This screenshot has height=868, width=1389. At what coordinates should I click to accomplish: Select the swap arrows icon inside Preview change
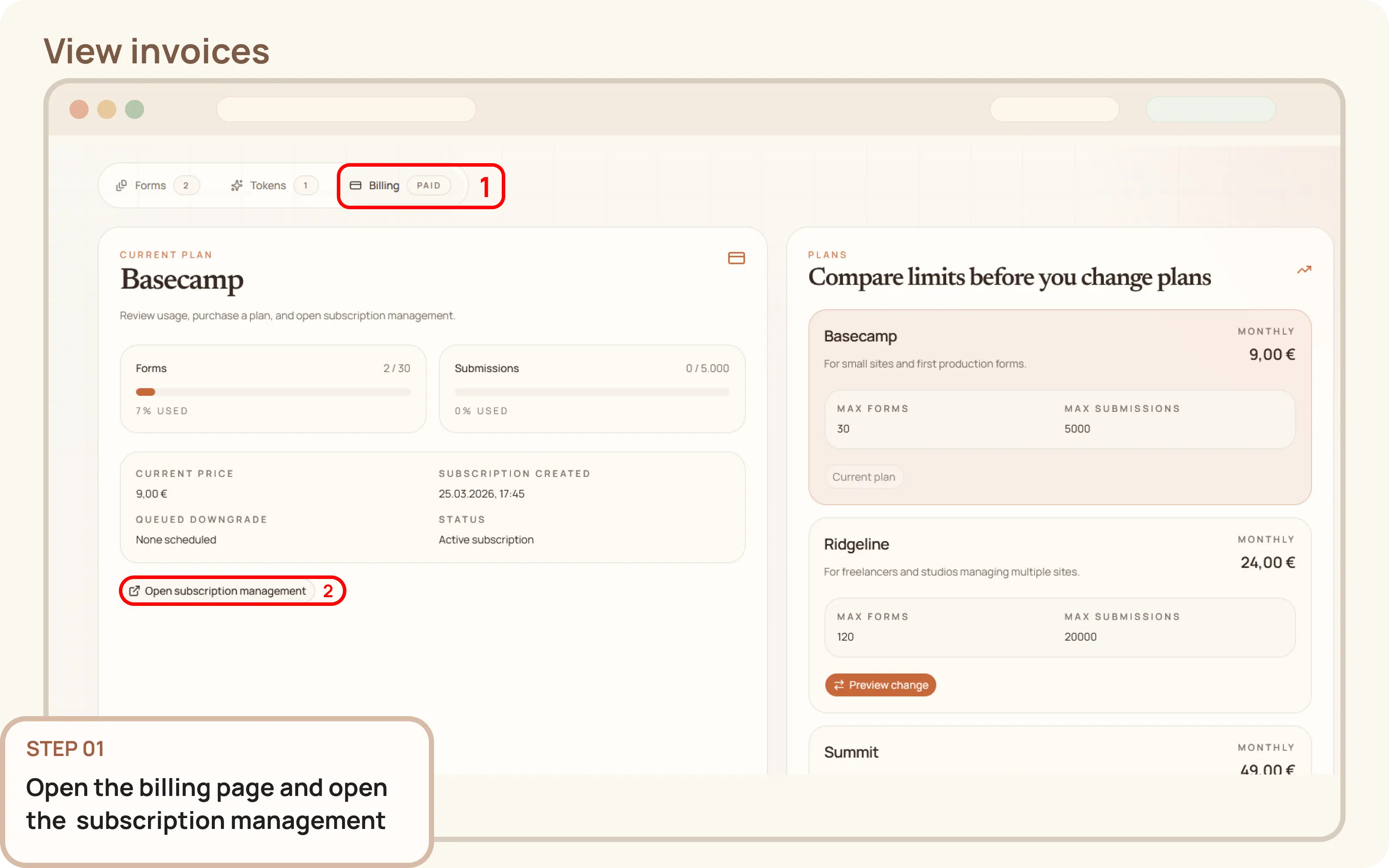(x=839, y=684)
